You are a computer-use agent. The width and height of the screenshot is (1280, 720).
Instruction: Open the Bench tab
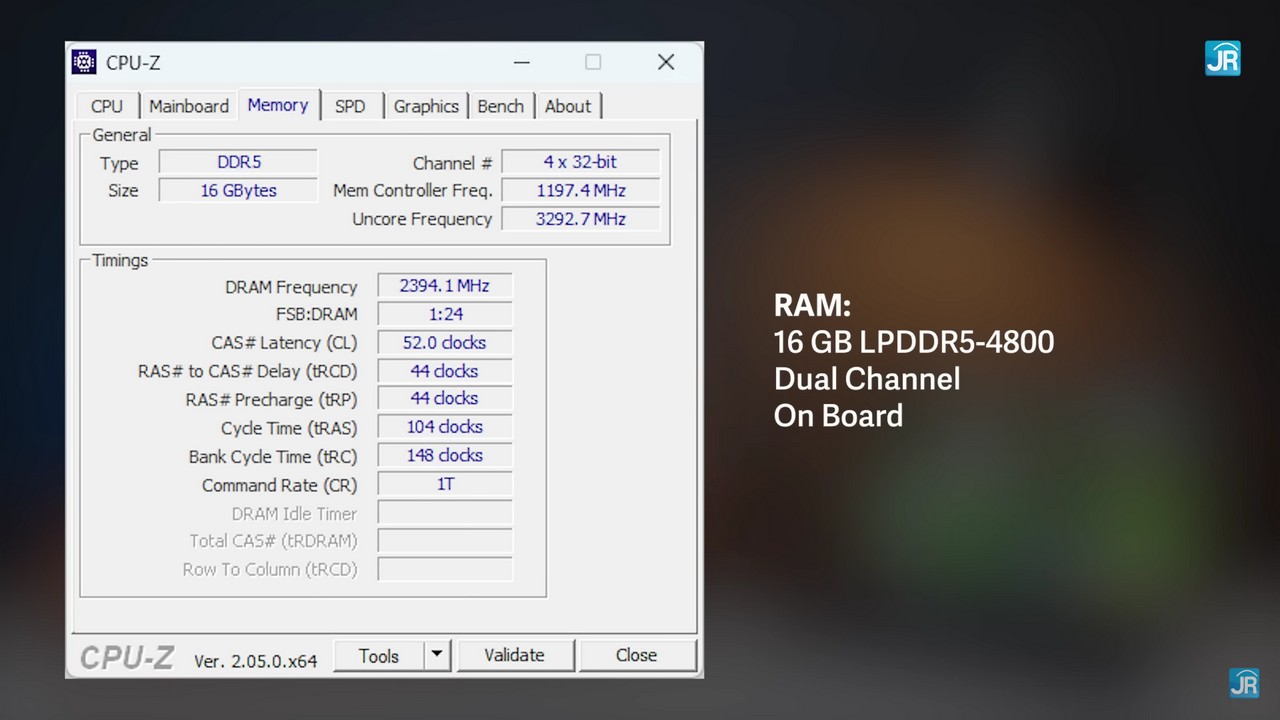(x=500, y=106)
